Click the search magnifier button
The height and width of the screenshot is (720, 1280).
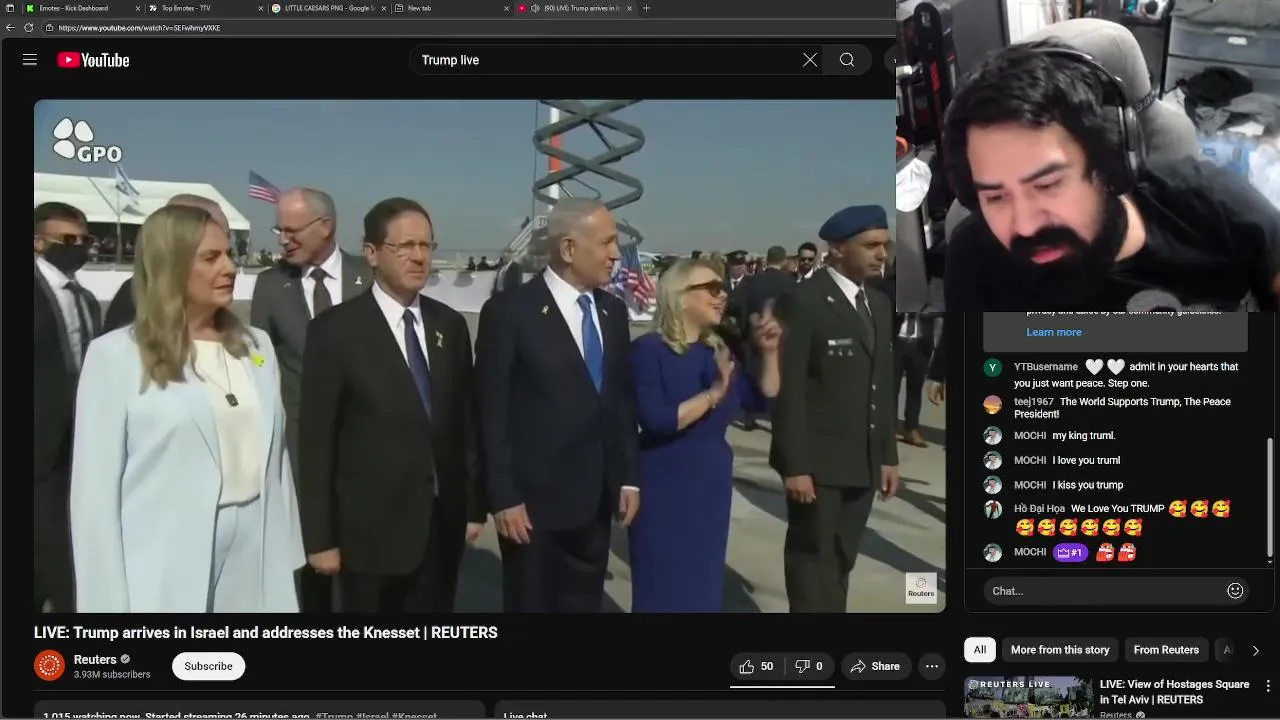[847, 60]
